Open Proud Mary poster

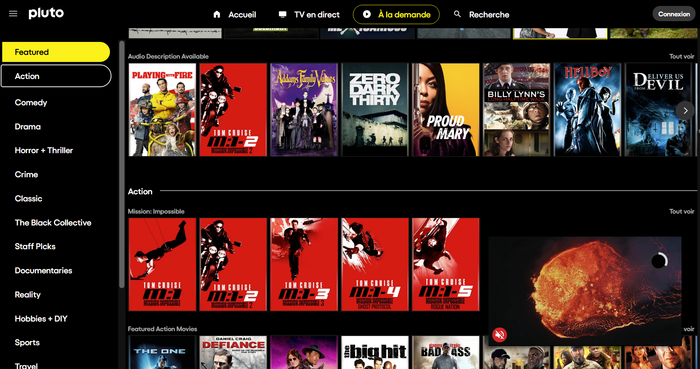point(446,109)
